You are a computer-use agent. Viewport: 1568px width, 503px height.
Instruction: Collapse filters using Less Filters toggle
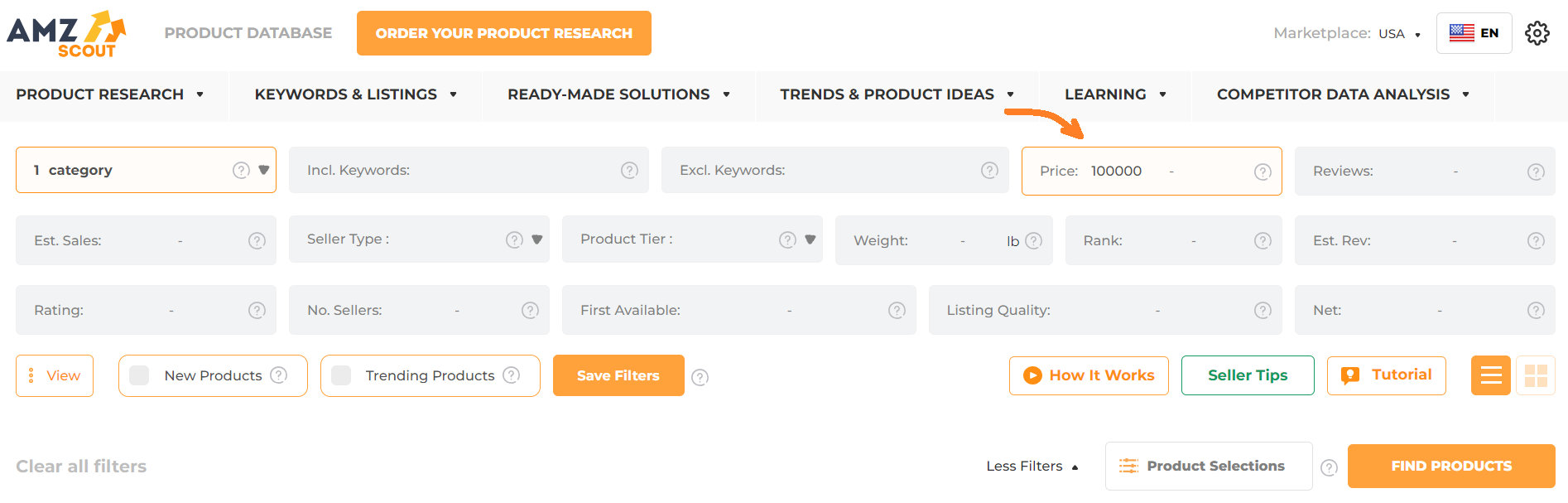(x=1031, y=466)
